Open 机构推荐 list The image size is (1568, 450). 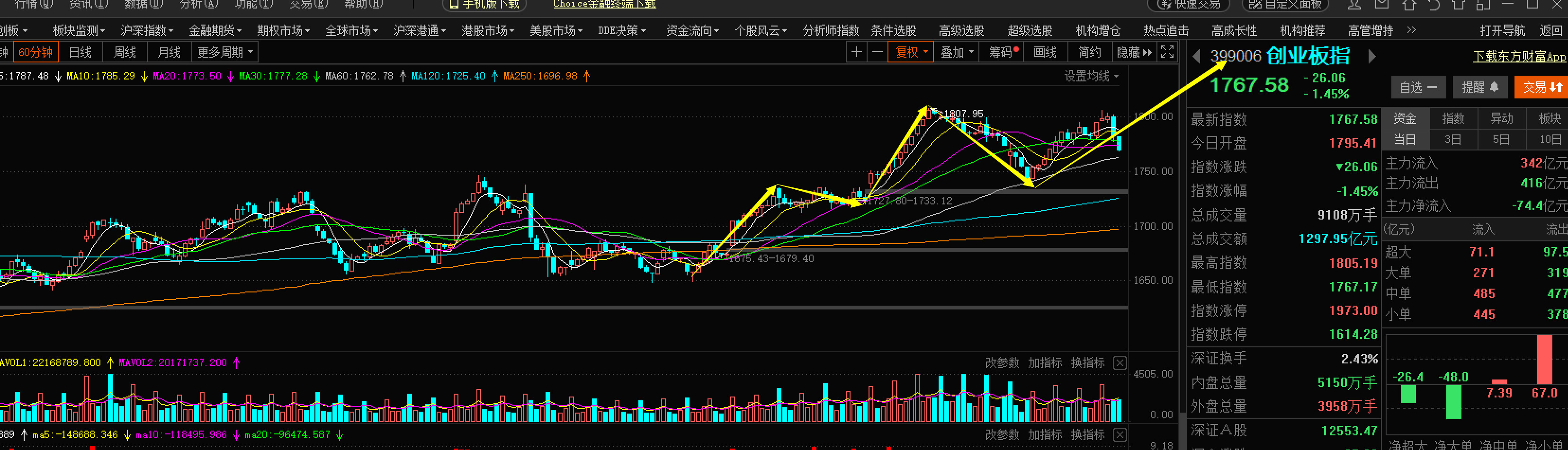[1302, 30]
